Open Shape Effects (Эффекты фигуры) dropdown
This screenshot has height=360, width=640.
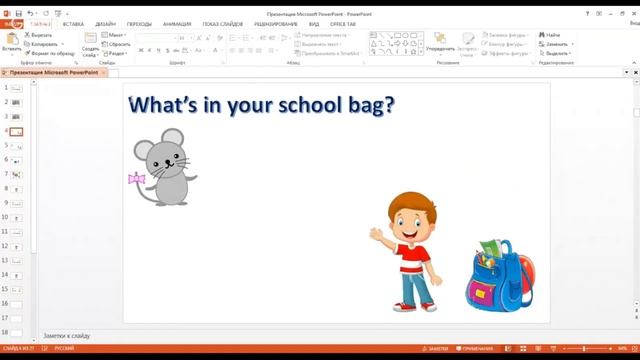pyautogui.click(x=506, y=53)
